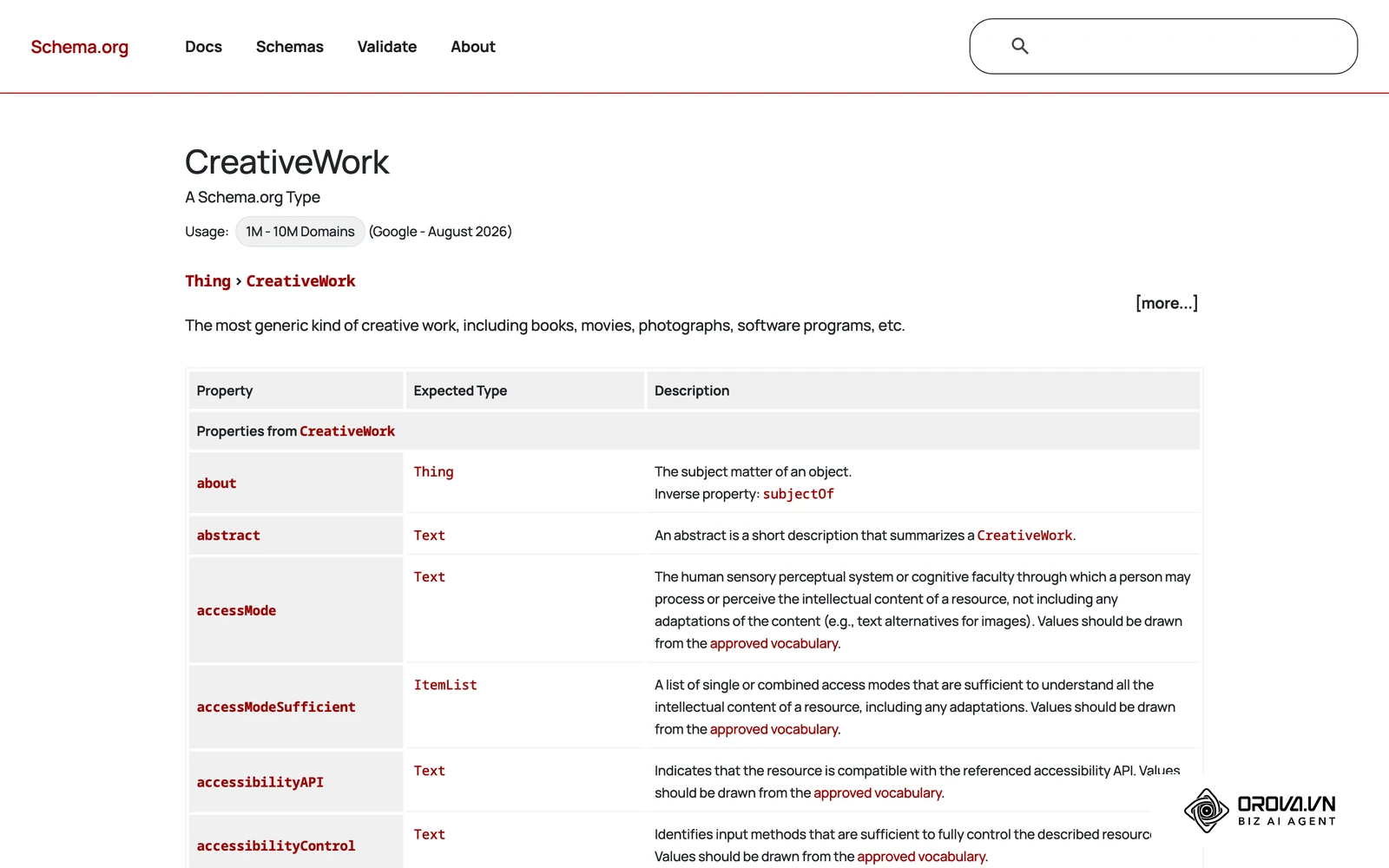Click the search magnifier icon
Screen dimensions: 1389x868
pyautogui.click(x=1020, y=46)
